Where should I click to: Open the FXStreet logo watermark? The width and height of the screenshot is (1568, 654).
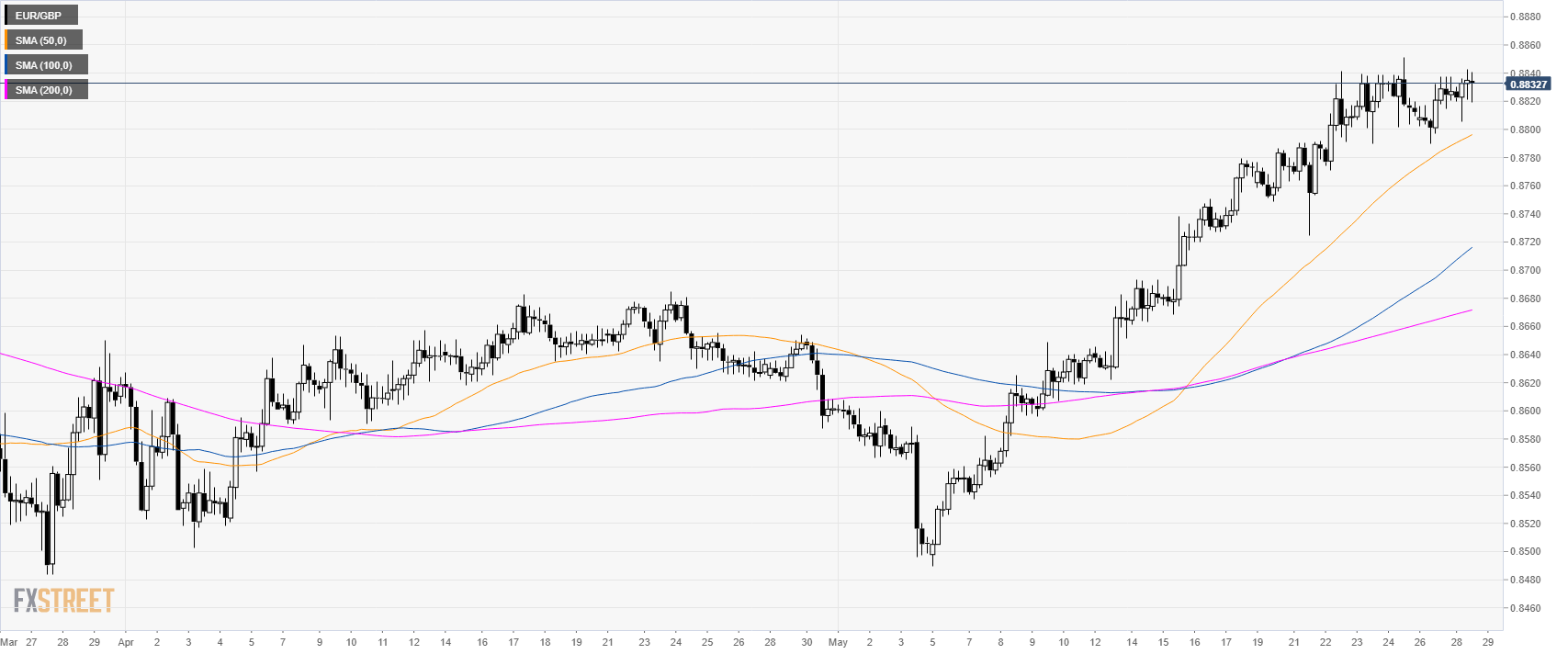(63, 601)
